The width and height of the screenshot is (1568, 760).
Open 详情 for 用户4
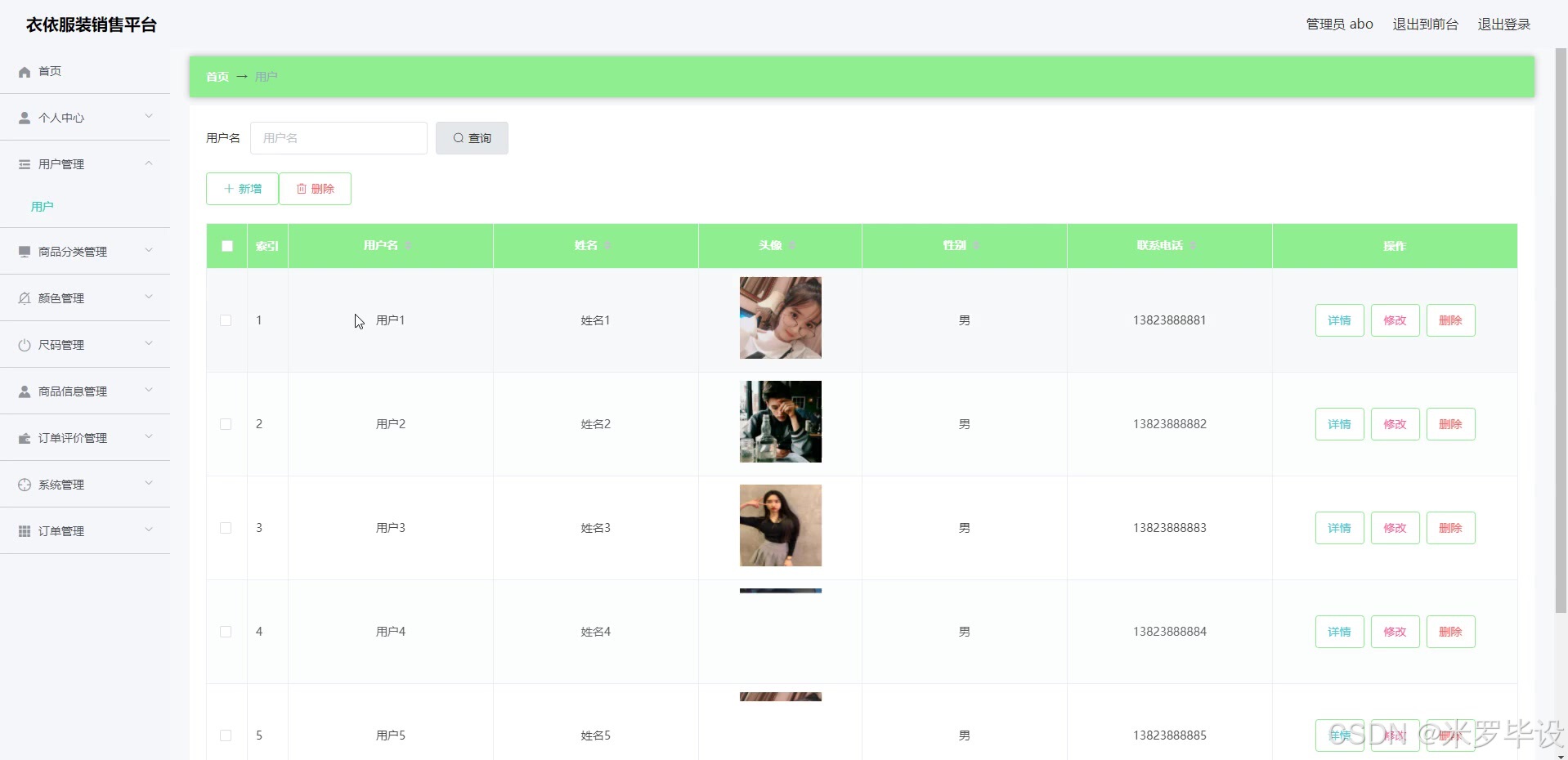[1339, 632]
